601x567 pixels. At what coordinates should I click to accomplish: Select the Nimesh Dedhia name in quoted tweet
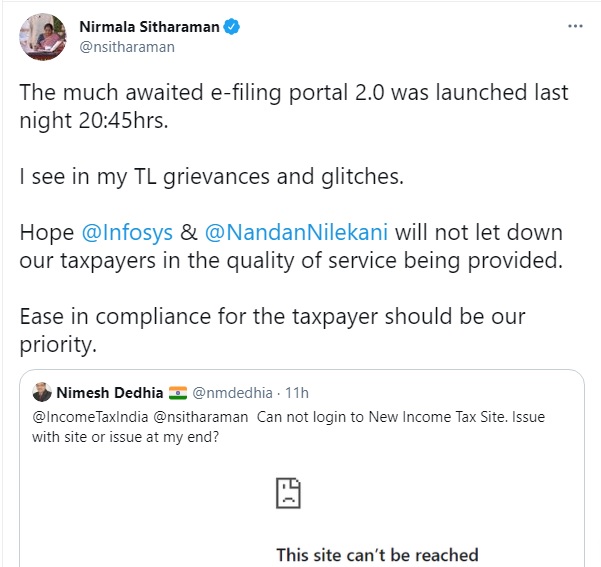pyautogui.click(x=108, y=391)
